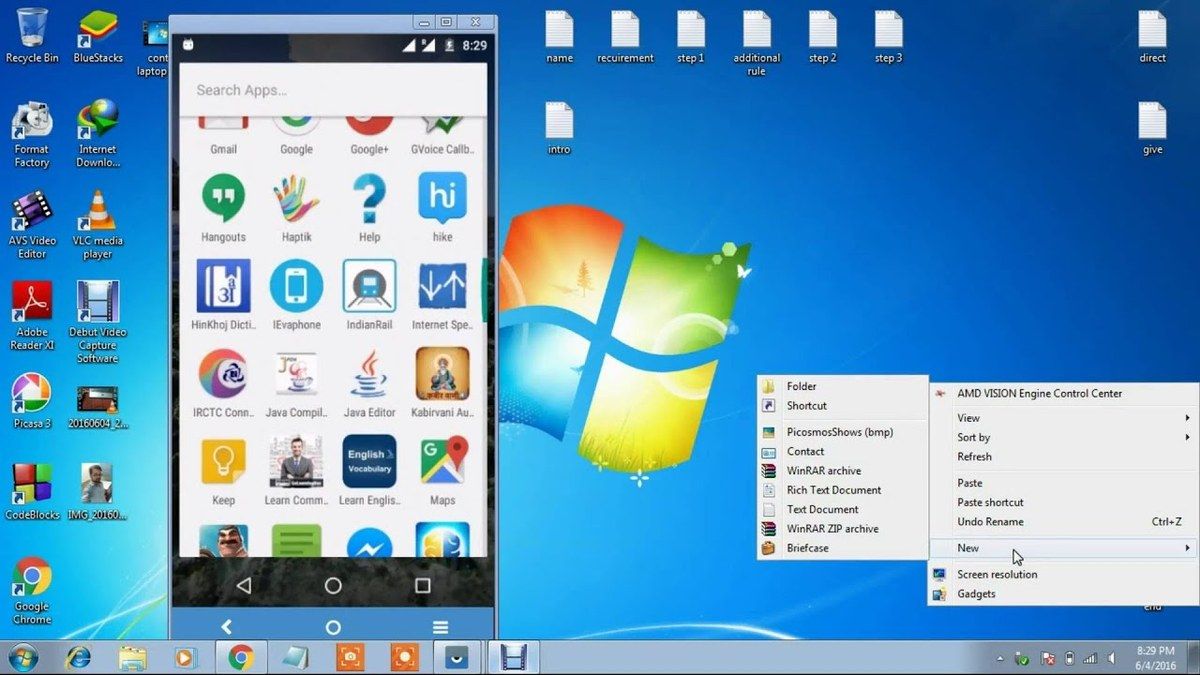1200x675 pixels.
Task: Expand the View submenu in context menu
Action: click(1064, 418)
